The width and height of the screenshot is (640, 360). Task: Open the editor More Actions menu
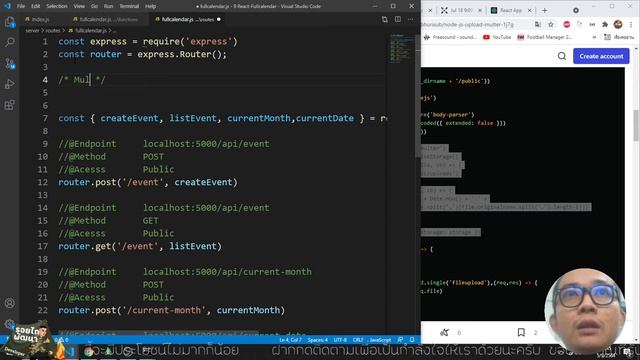pyautogui.click(x=410, y=19)
